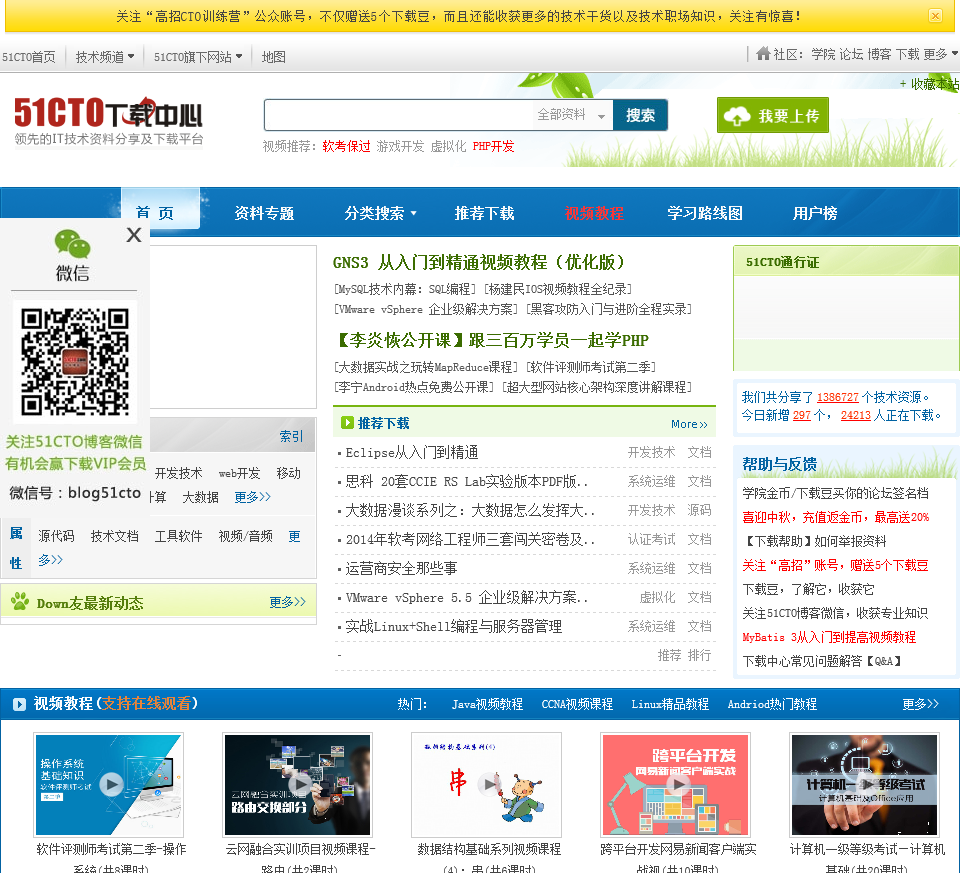
Task: Open Eclipse从入门到精通 download entry
Action: click(412, 452)
